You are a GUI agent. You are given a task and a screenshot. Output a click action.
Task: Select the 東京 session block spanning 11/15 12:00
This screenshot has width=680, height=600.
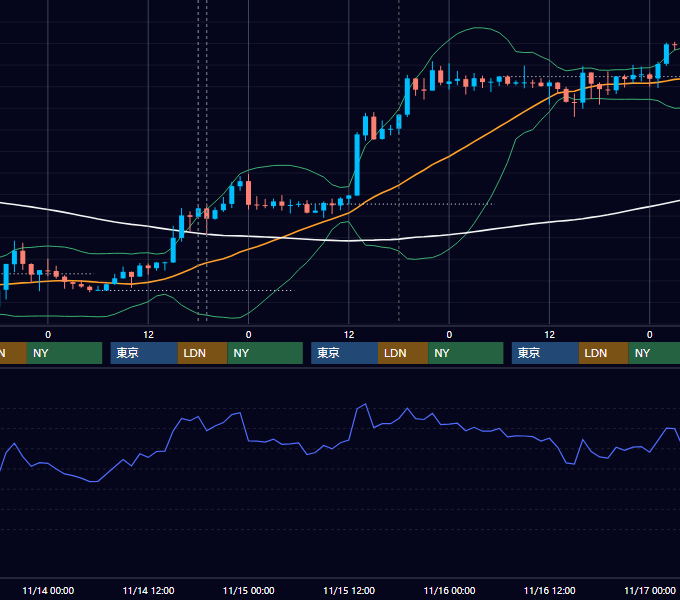point(344,353)
